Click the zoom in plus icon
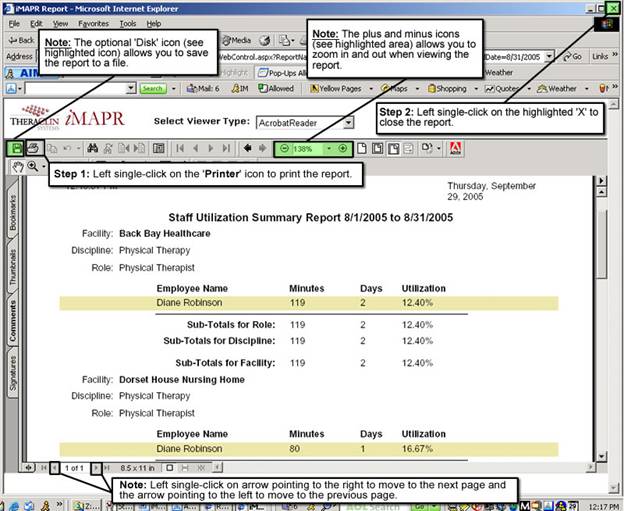This screenshot has width=624, height=511. 342,148
